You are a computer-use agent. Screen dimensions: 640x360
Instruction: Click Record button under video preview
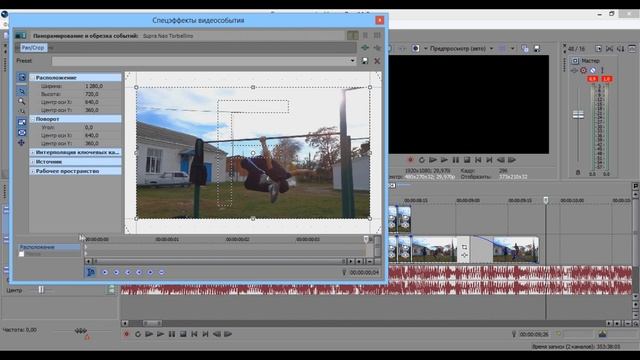pyautogui.click(x=410, y=160)
